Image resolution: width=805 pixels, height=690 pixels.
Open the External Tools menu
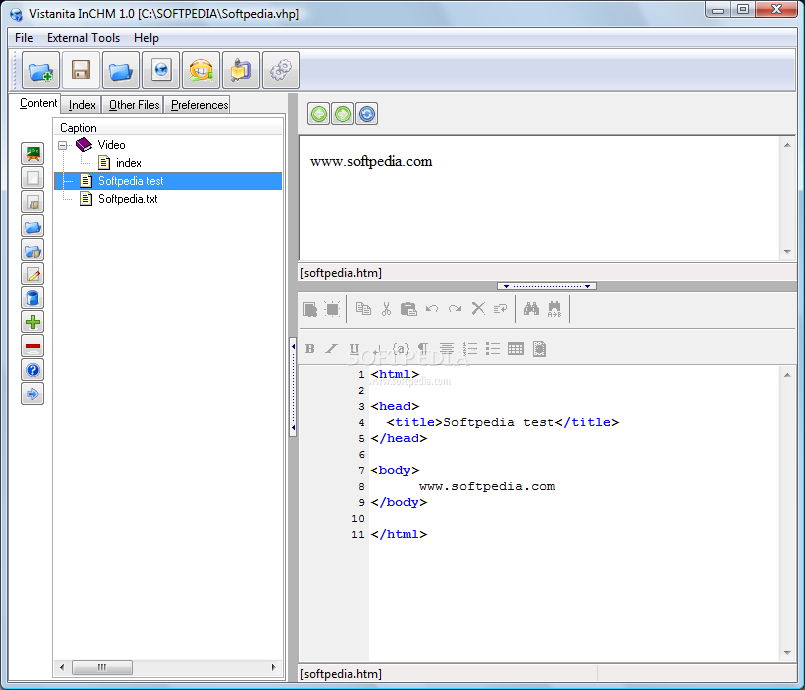(x=83, y=38)
